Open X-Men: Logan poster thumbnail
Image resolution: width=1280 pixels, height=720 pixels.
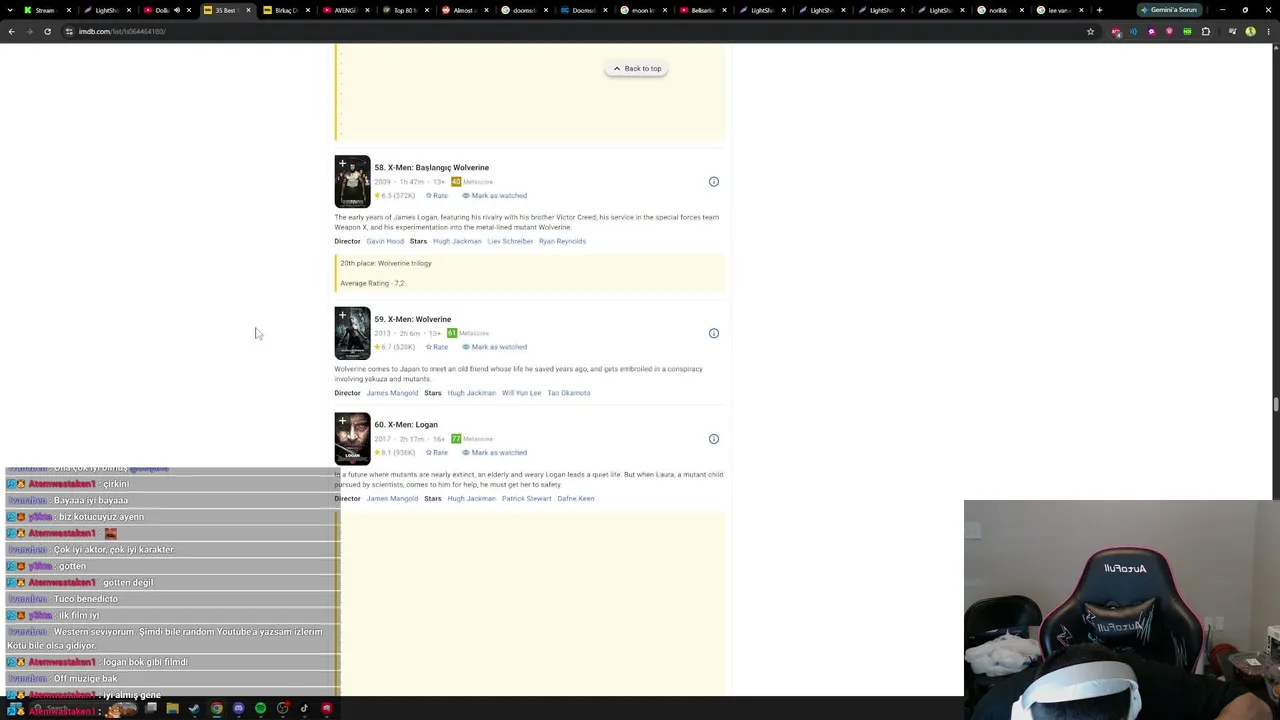pos(352,439)
